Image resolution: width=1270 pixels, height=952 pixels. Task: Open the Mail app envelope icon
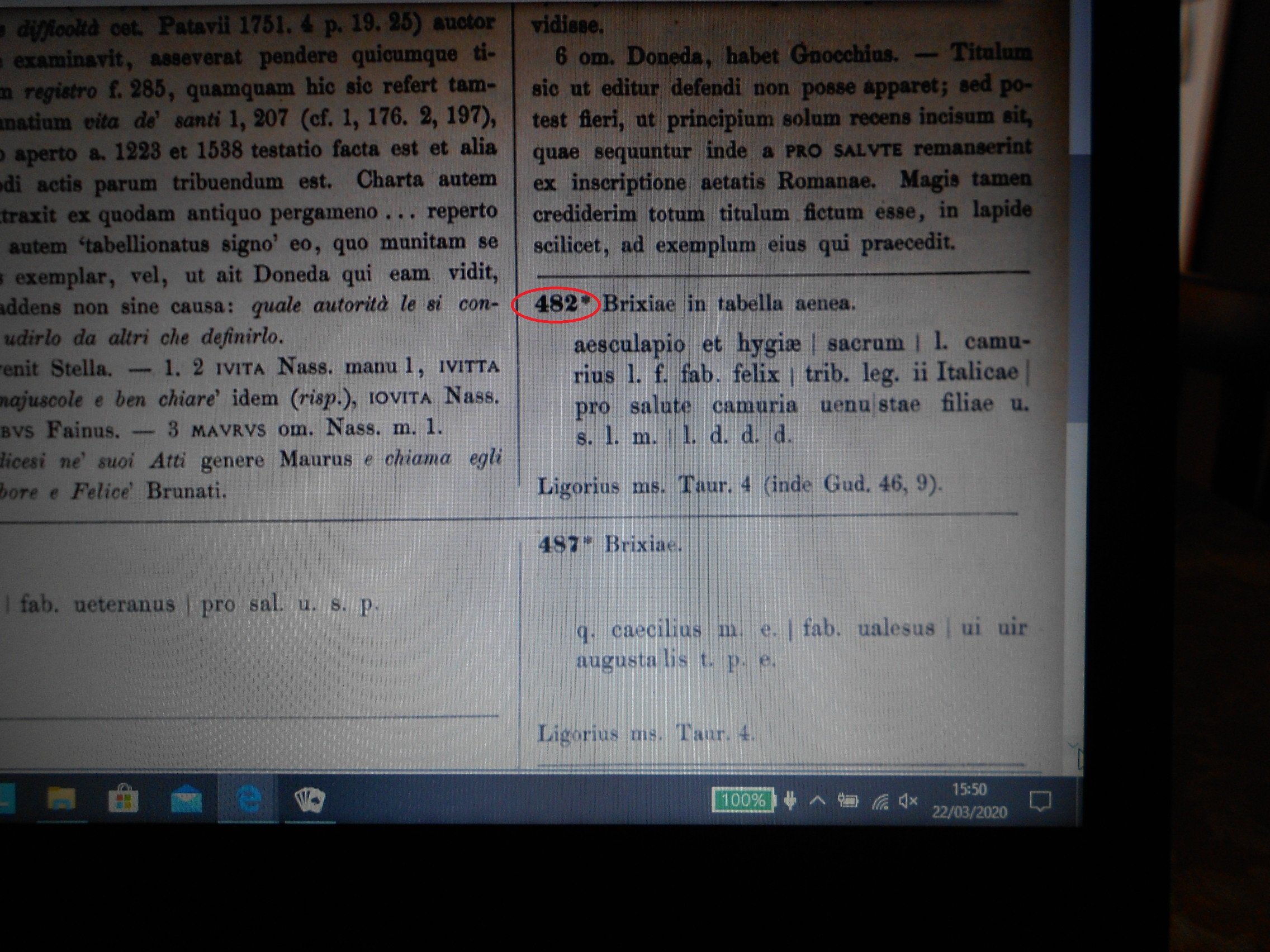[x=186, y=800]
